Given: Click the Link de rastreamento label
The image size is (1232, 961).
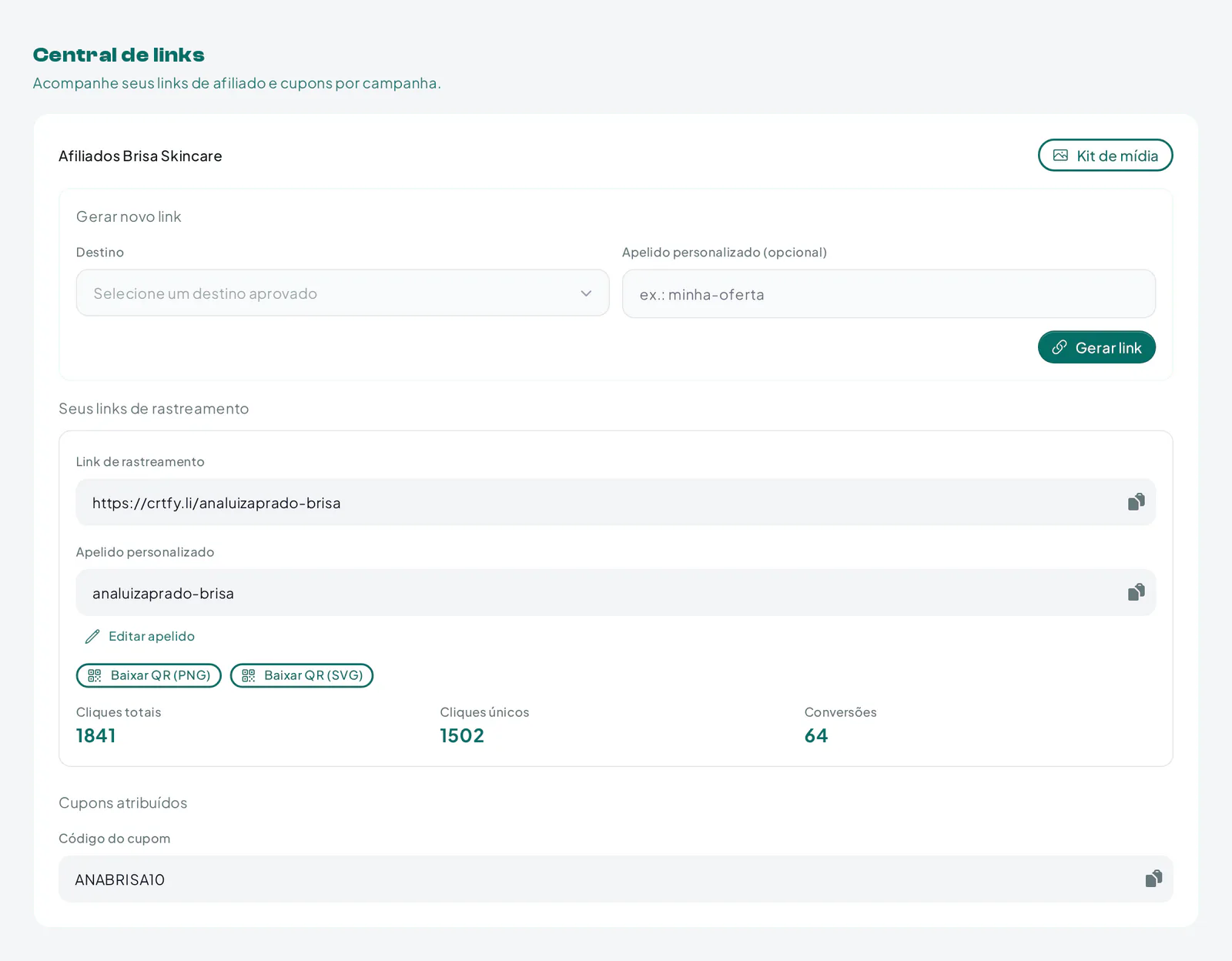Looking at the screenshot, I should tap(140, 461).
